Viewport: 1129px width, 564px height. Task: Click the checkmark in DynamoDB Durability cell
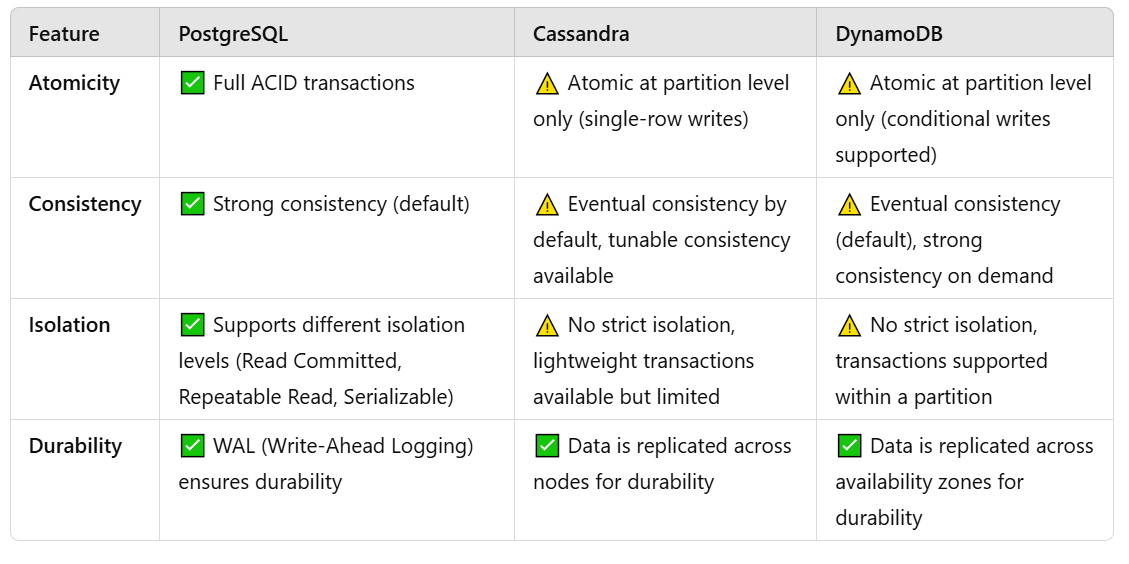(850, 446)
